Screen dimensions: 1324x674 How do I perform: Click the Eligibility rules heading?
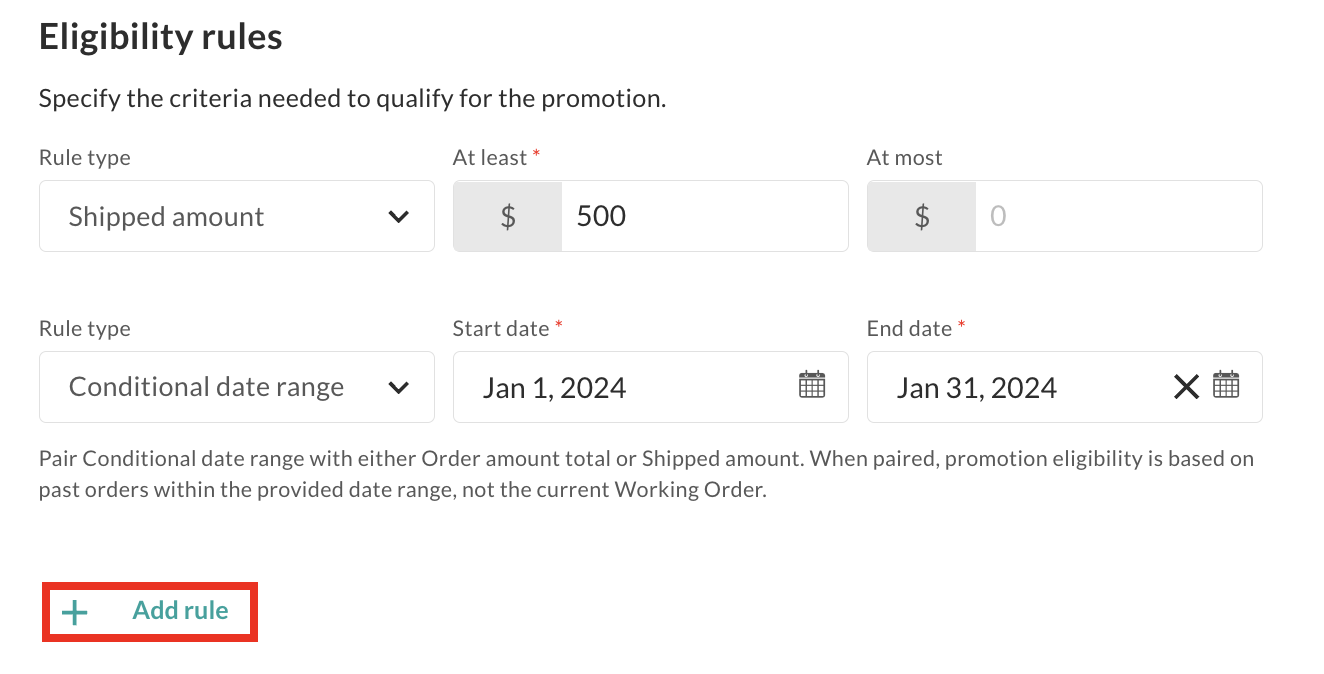pos(160,37)
